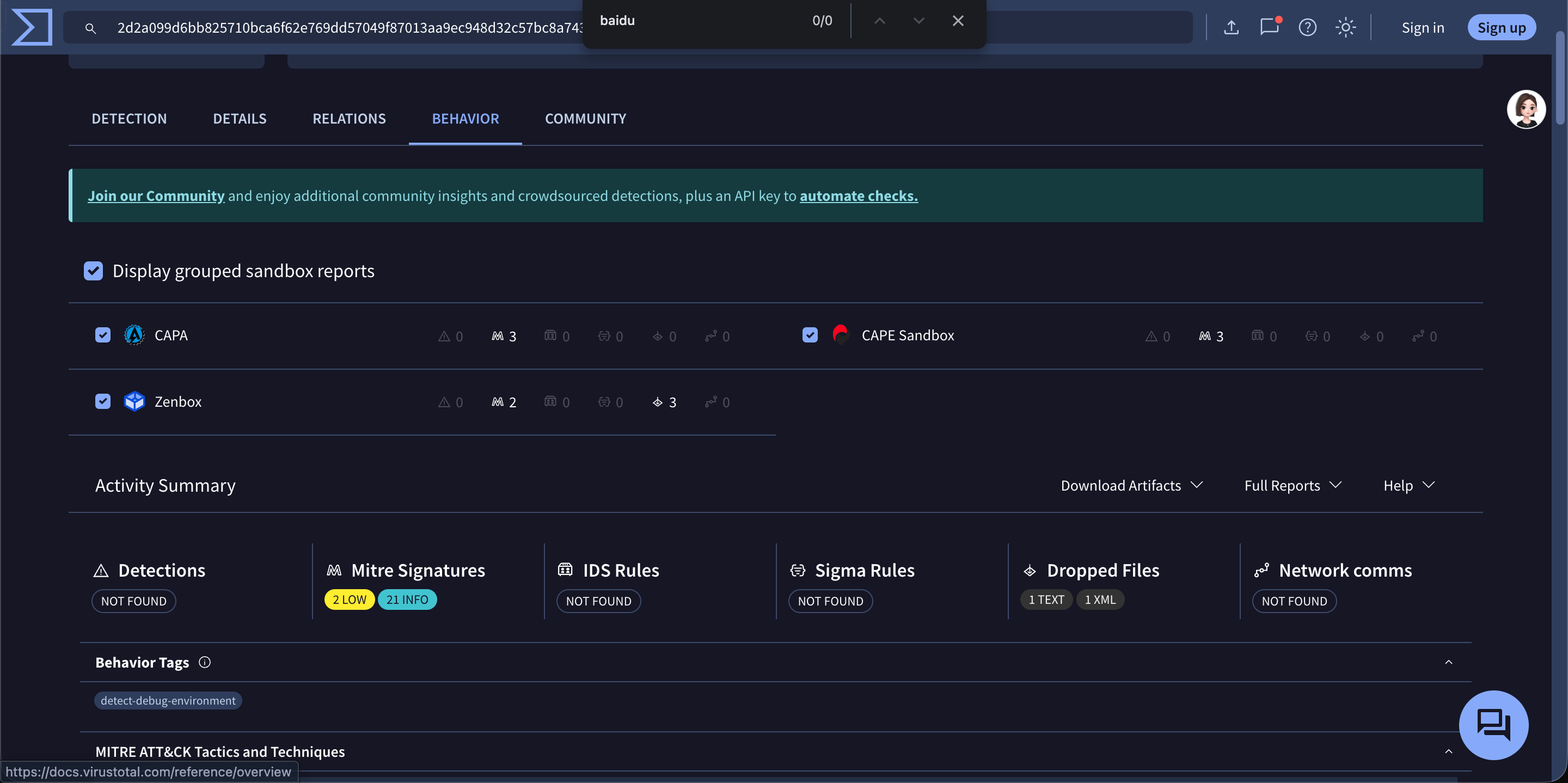Uncheck the CAPA sandbox checkbox
Viewport: 1568px width, 783px height.
(103, 335)
